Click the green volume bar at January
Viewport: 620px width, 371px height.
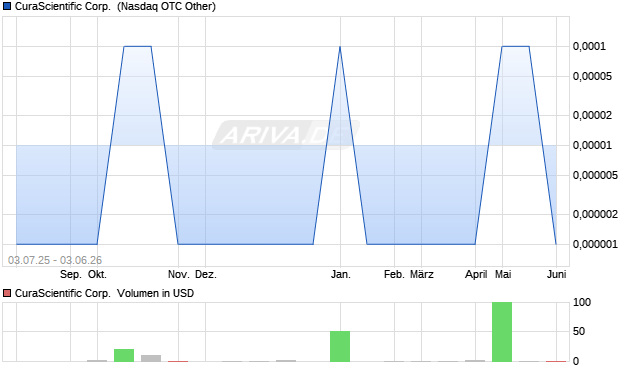coord(340,346)
